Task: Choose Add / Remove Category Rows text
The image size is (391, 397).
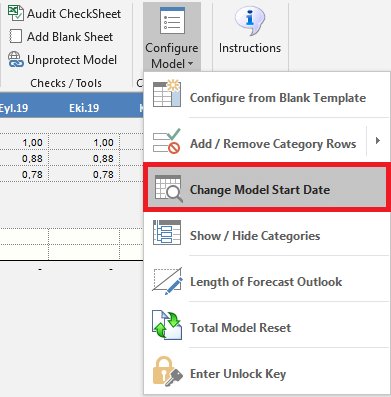Action: point(273,144)
